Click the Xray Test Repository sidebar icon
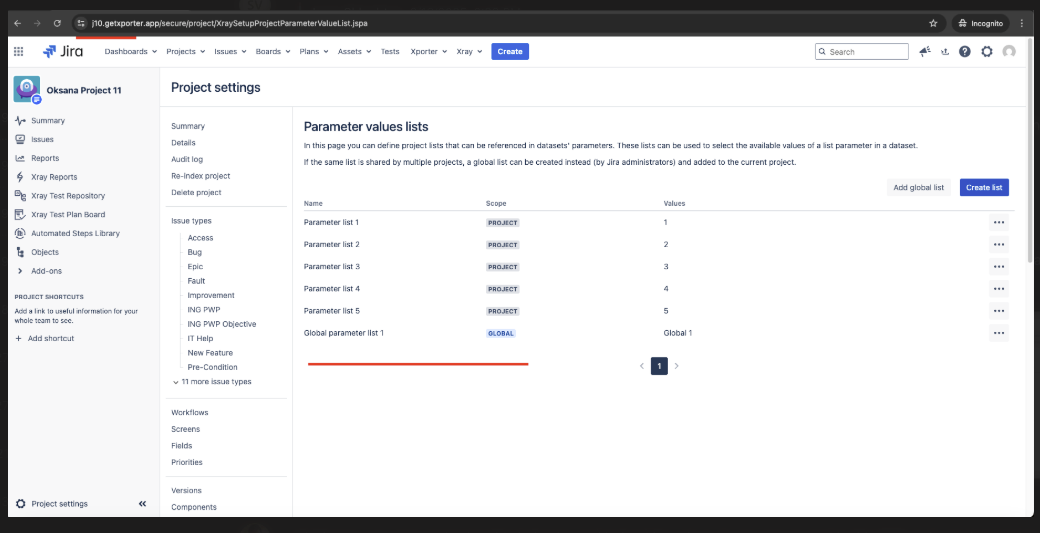The height and width of the screenshot is (533, 1040). (x=20, y=196)
